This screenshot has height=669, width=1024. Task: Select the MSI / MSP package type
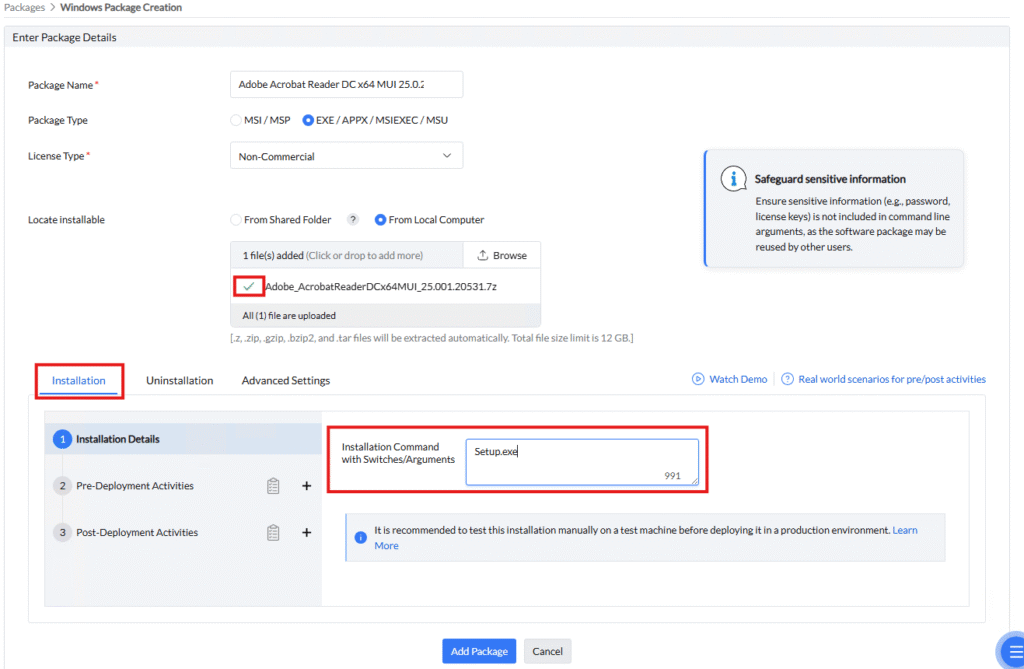[x=236, y=120]
